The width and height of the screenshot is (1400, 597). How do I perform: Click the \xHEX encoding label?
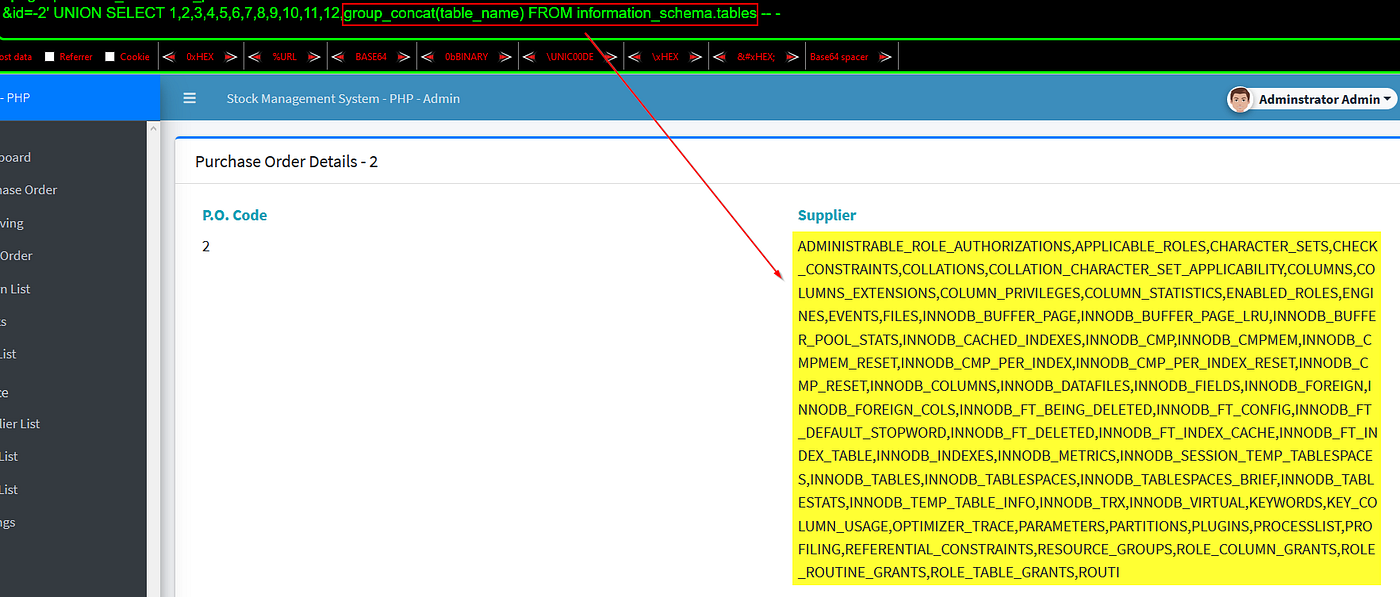(x=665, y=57)
